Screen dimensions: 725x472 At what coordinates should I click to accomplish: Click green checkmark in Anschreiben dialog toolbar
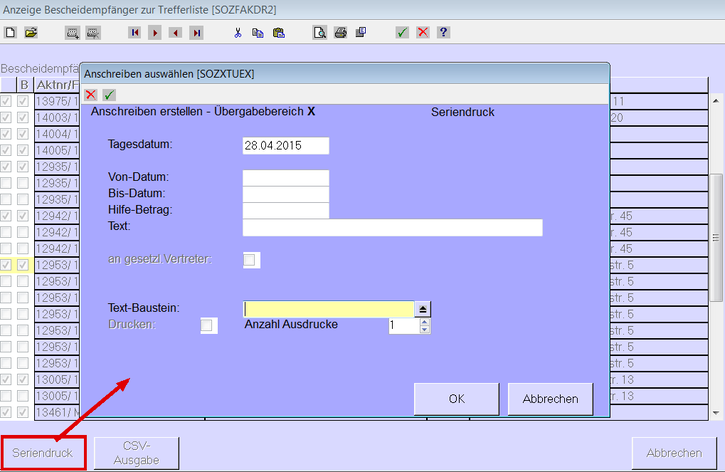click(109, 95)
